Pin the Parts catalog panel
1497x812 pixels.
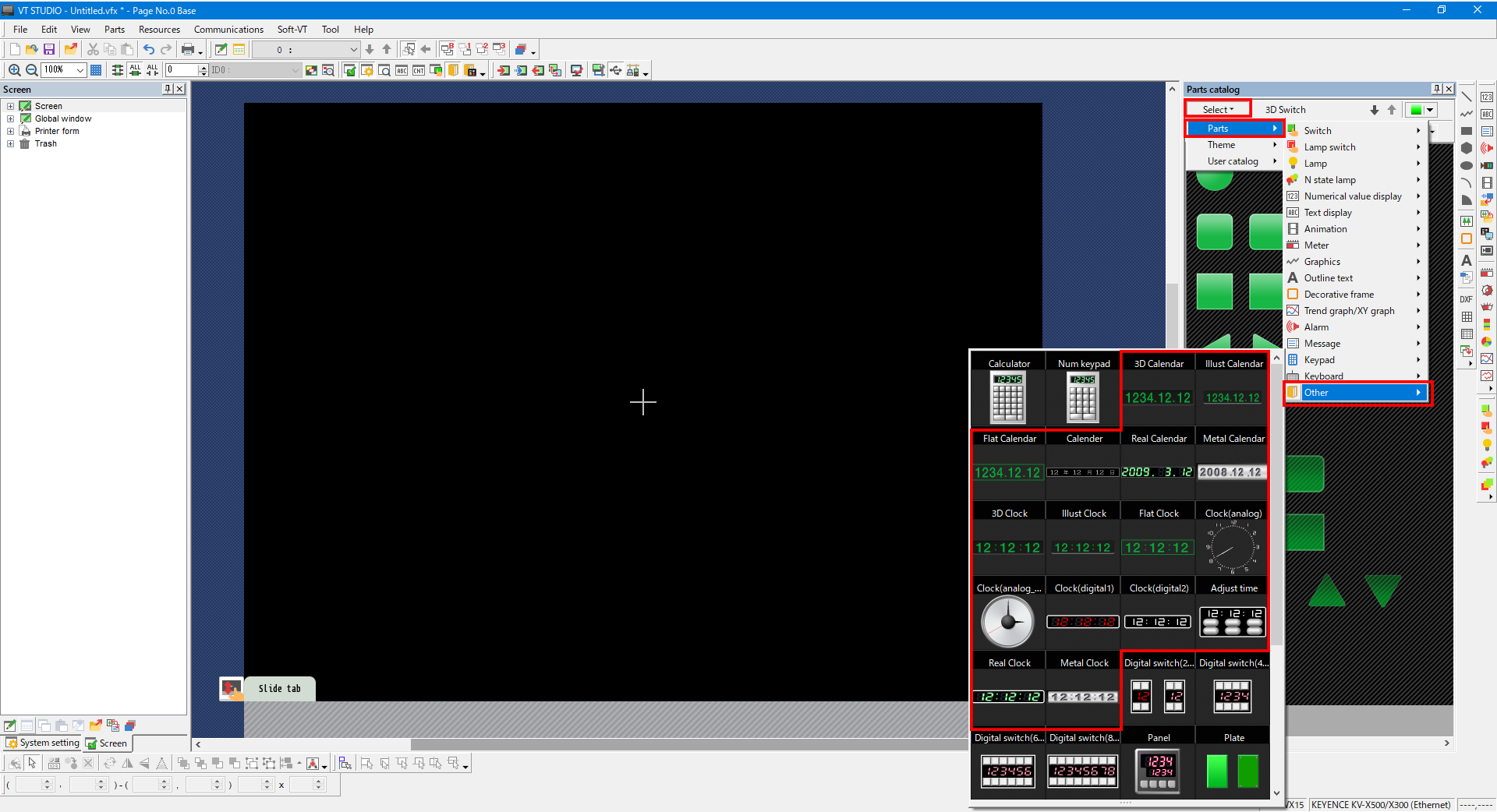(x=1436, y=89)
